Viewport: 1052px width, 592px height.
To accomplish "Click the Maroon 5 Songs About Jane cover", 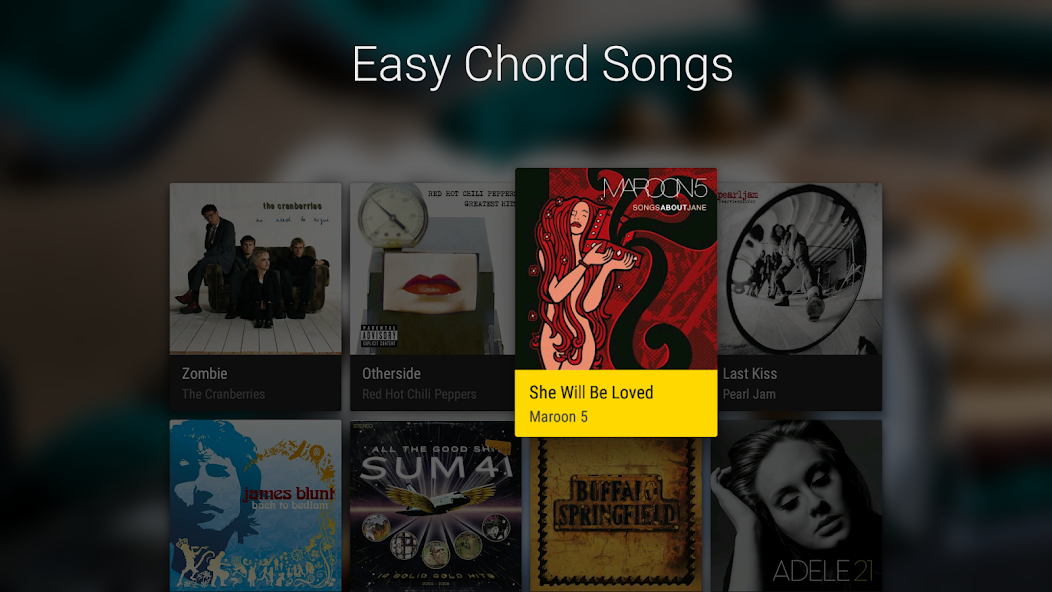I will coord(616,269).
